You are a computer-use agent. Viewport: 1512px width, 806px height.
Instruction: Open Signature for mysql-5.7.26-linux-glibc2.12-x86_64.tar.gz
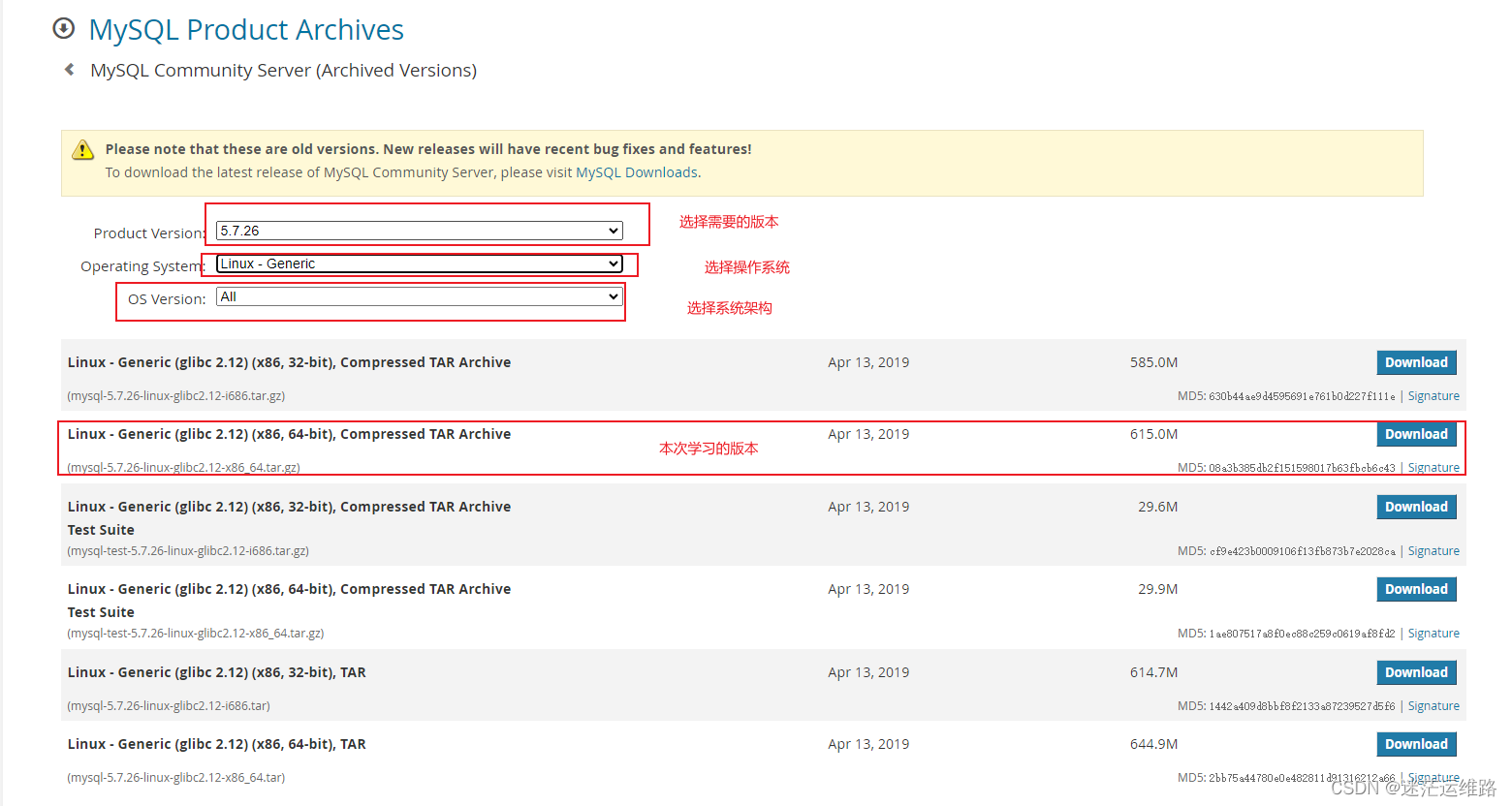click(x=1433, y=468)
